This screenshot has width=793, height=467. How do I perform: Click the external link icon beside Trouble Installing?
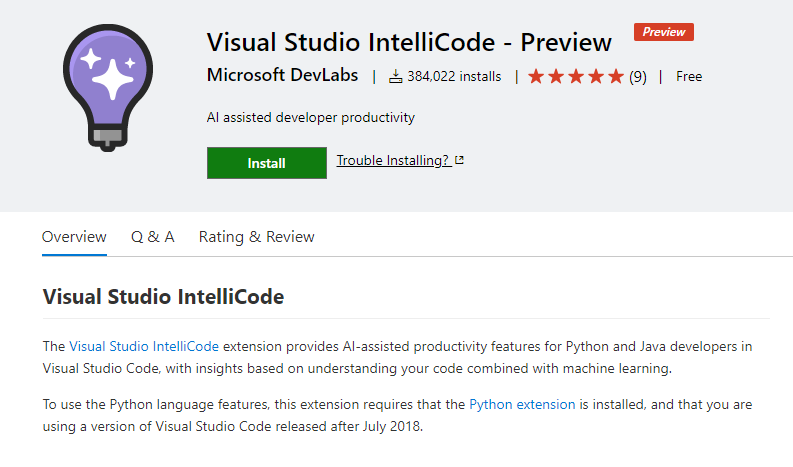tap(459, 160)
